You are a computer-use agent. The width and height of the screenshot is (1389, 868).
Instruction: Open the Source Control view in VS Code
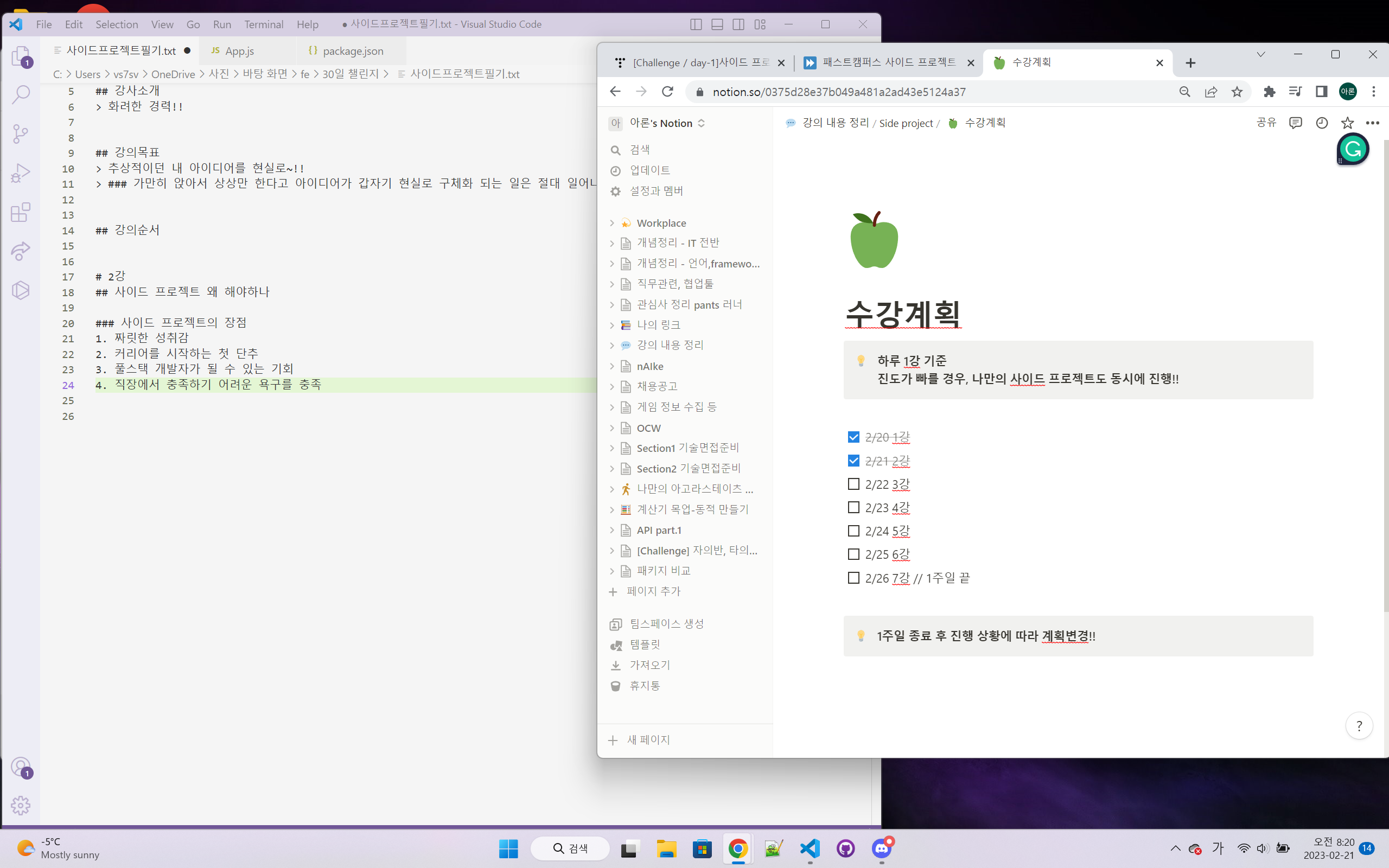[x=21, y=134]
